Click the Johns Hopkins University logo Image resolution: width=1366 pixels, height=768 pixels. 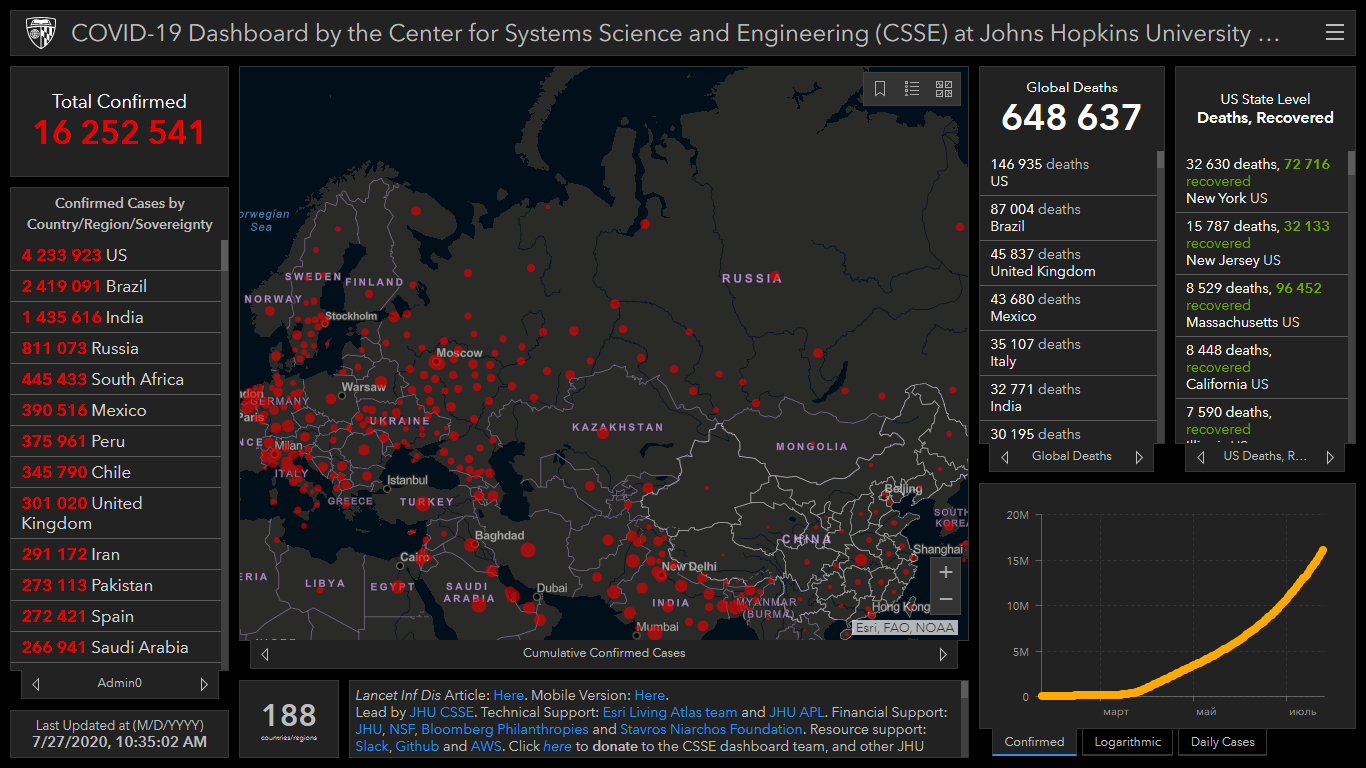pos(40,33)
